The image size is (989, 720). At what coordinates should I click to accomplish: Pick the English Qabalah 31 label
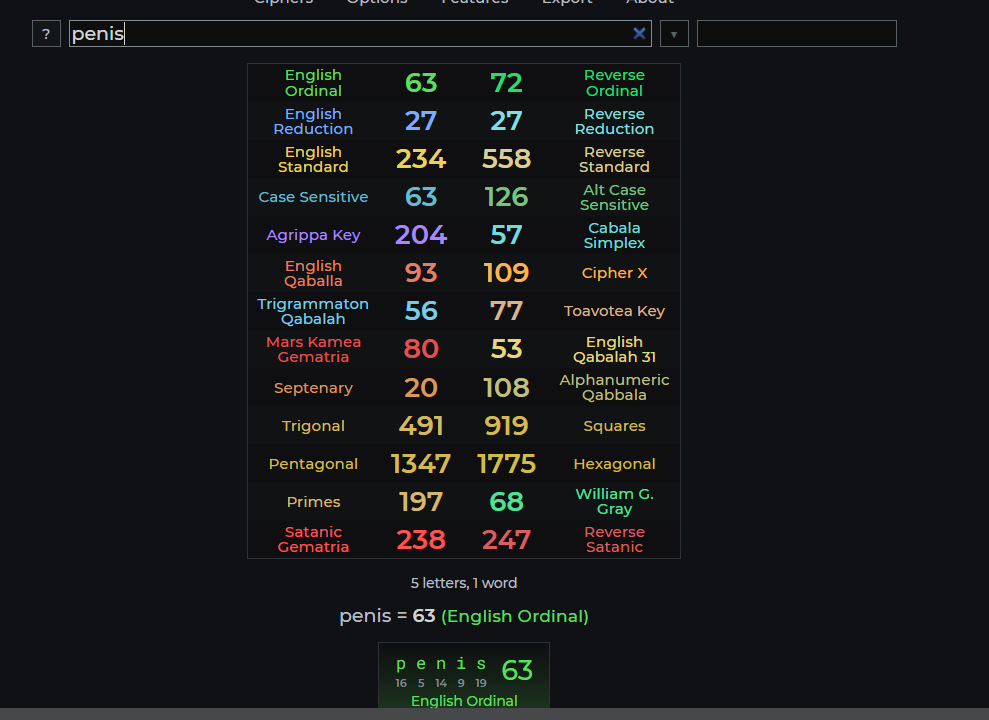tap(614, 349)
